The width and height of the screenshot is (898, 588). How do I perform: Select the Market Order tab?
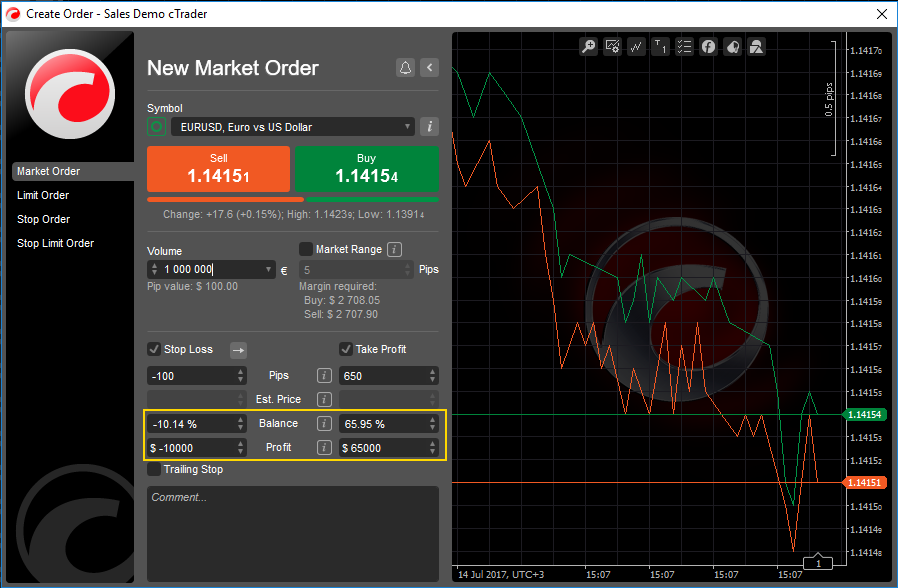coord(73,171)
